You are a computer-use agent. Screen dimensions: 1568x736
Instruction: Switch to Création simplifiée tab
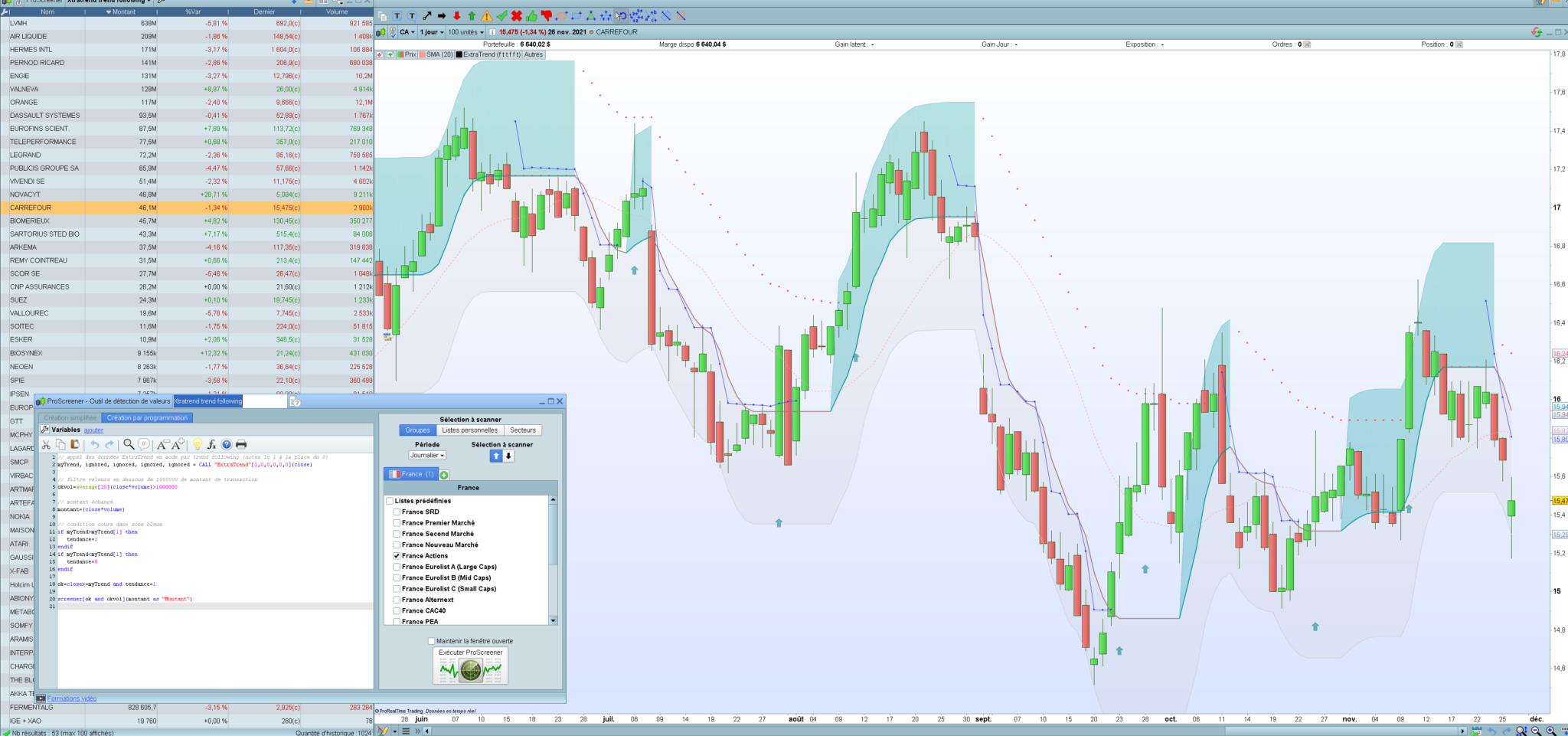(70, 418)
